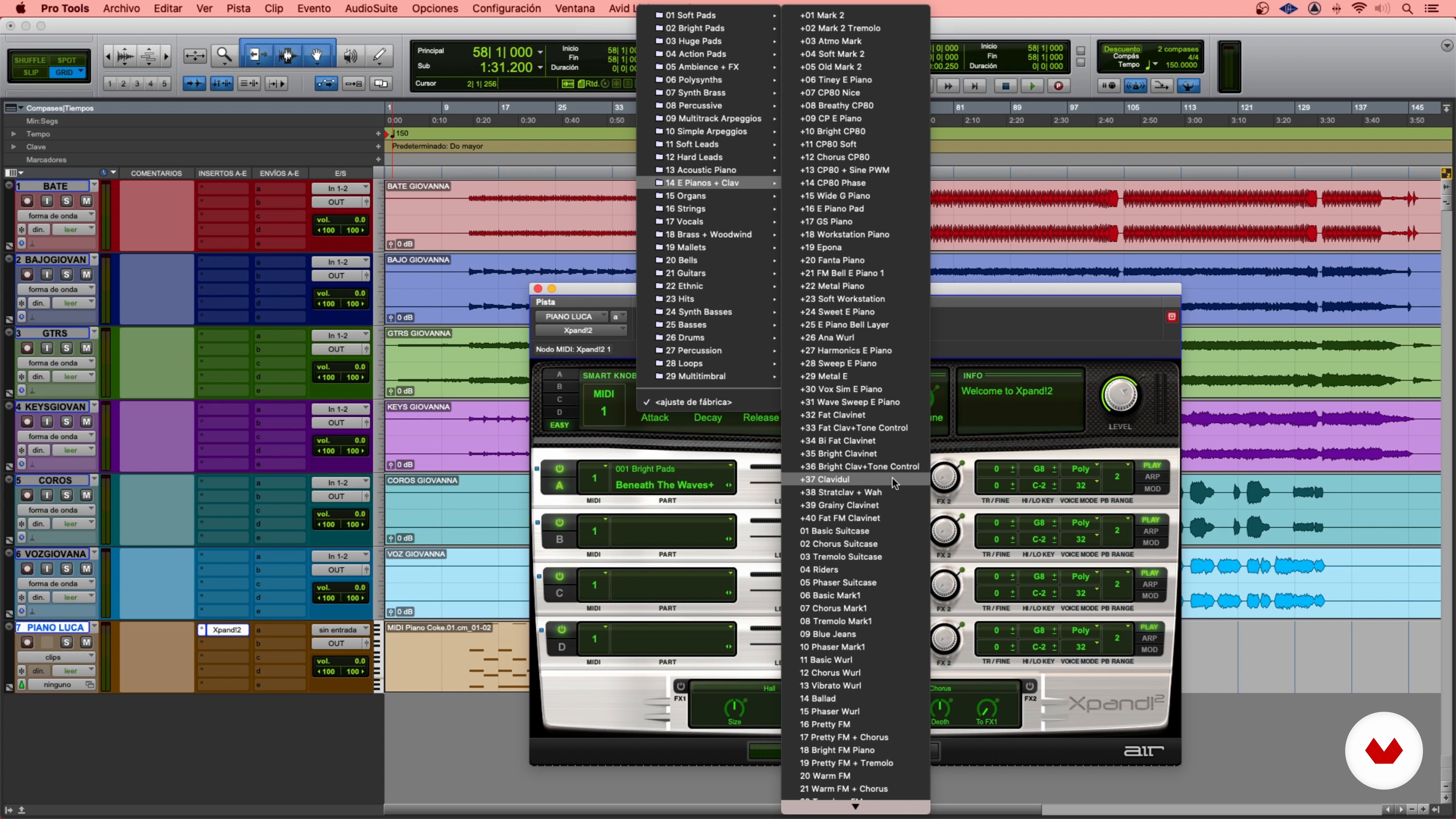Select the Grabber hand tool
The height and width of the screenshot is (819, 1456).
317,55
